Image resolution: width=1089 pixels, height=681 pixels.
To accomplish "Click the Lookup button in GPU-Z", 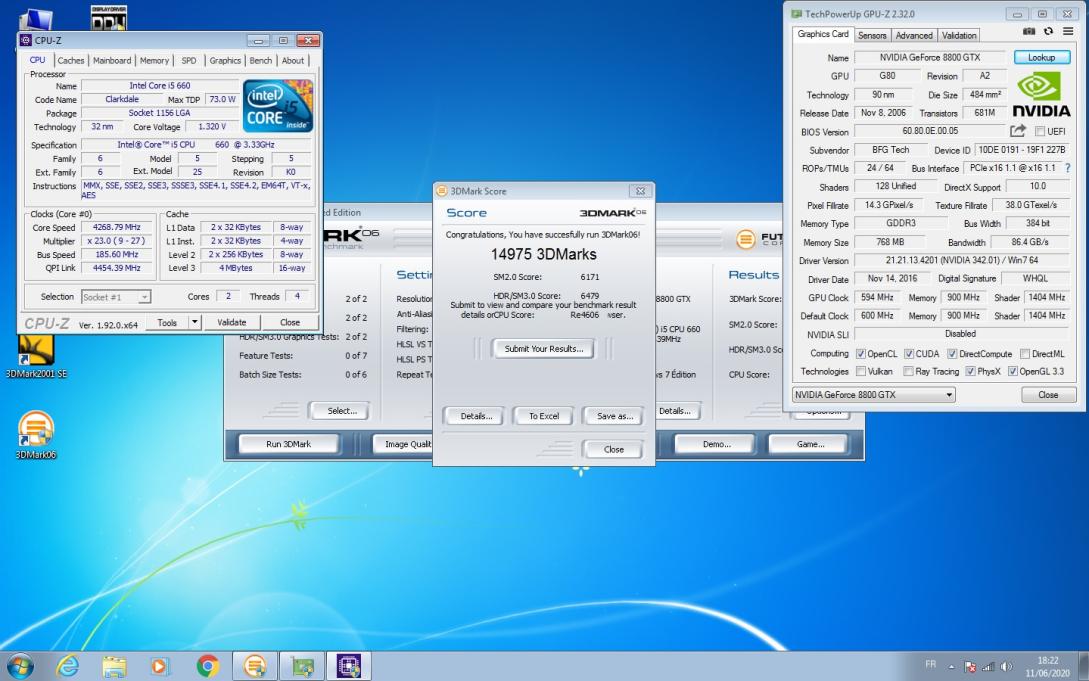I will [x=1041, y=58].
